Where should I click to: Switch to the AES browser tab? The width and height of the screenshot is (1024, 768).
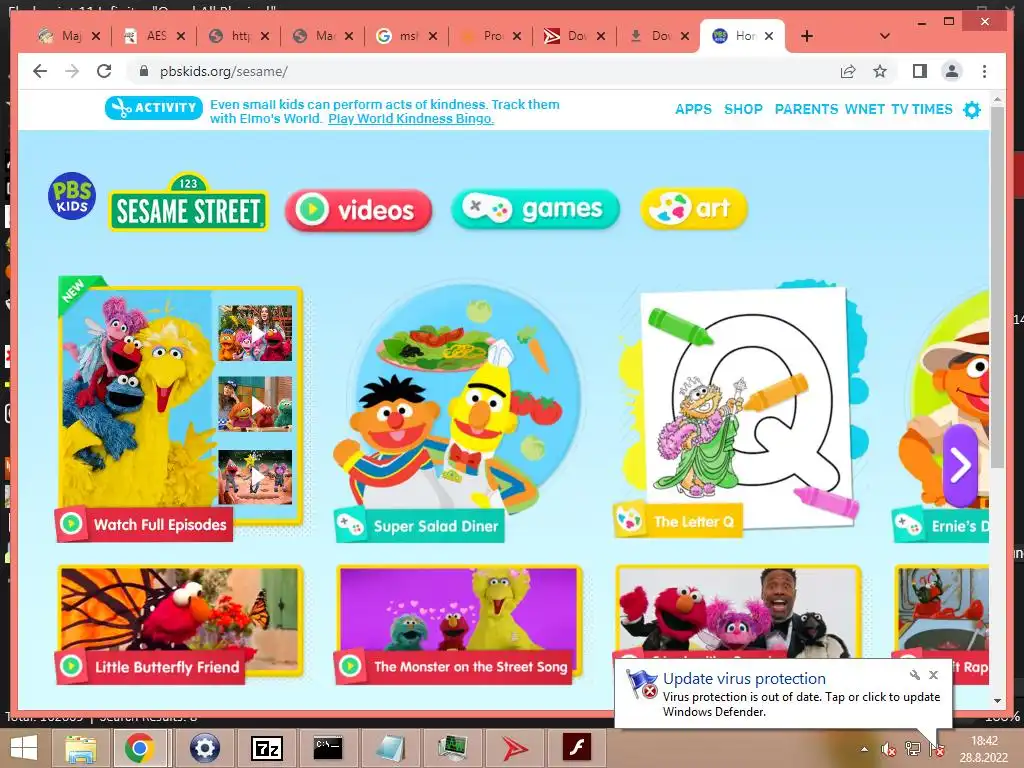click(153, 36)
